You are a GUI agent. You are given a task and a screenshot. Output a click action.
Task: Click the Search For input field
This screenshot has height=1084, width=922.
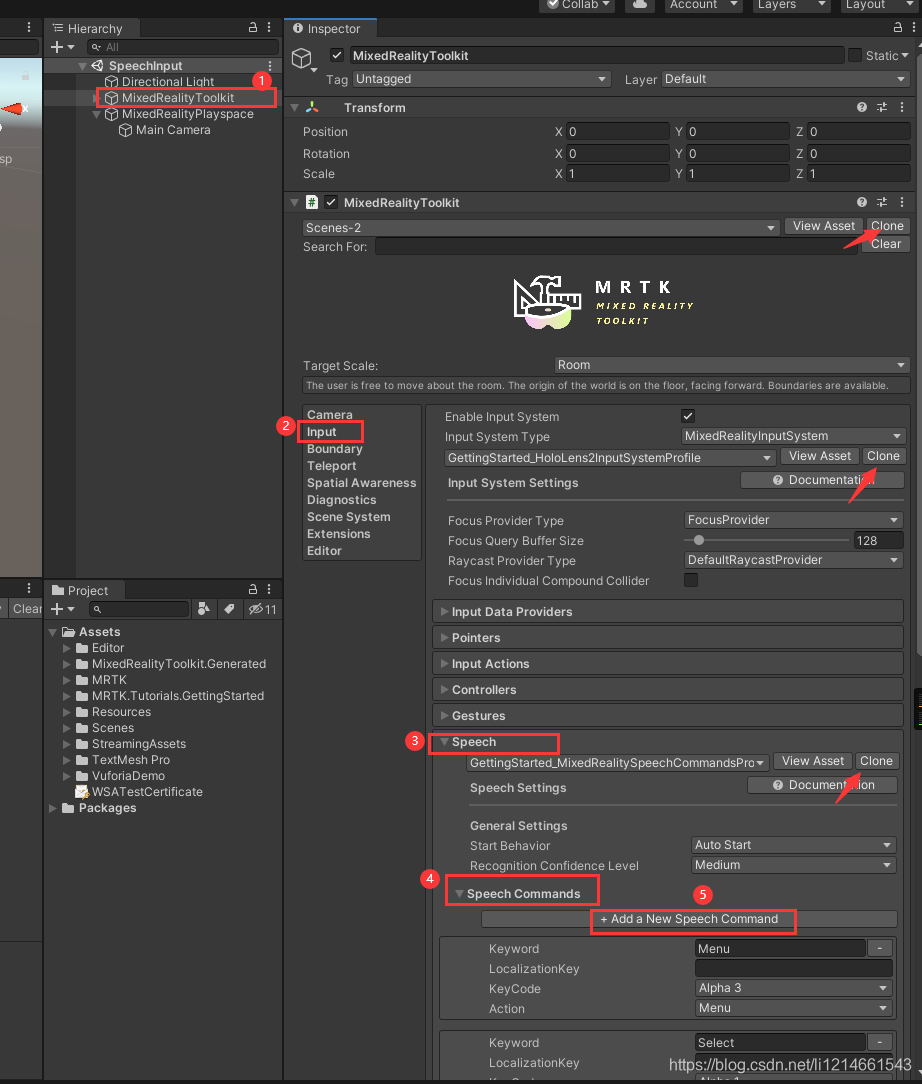pyautogui.click(x=617, y=247)
